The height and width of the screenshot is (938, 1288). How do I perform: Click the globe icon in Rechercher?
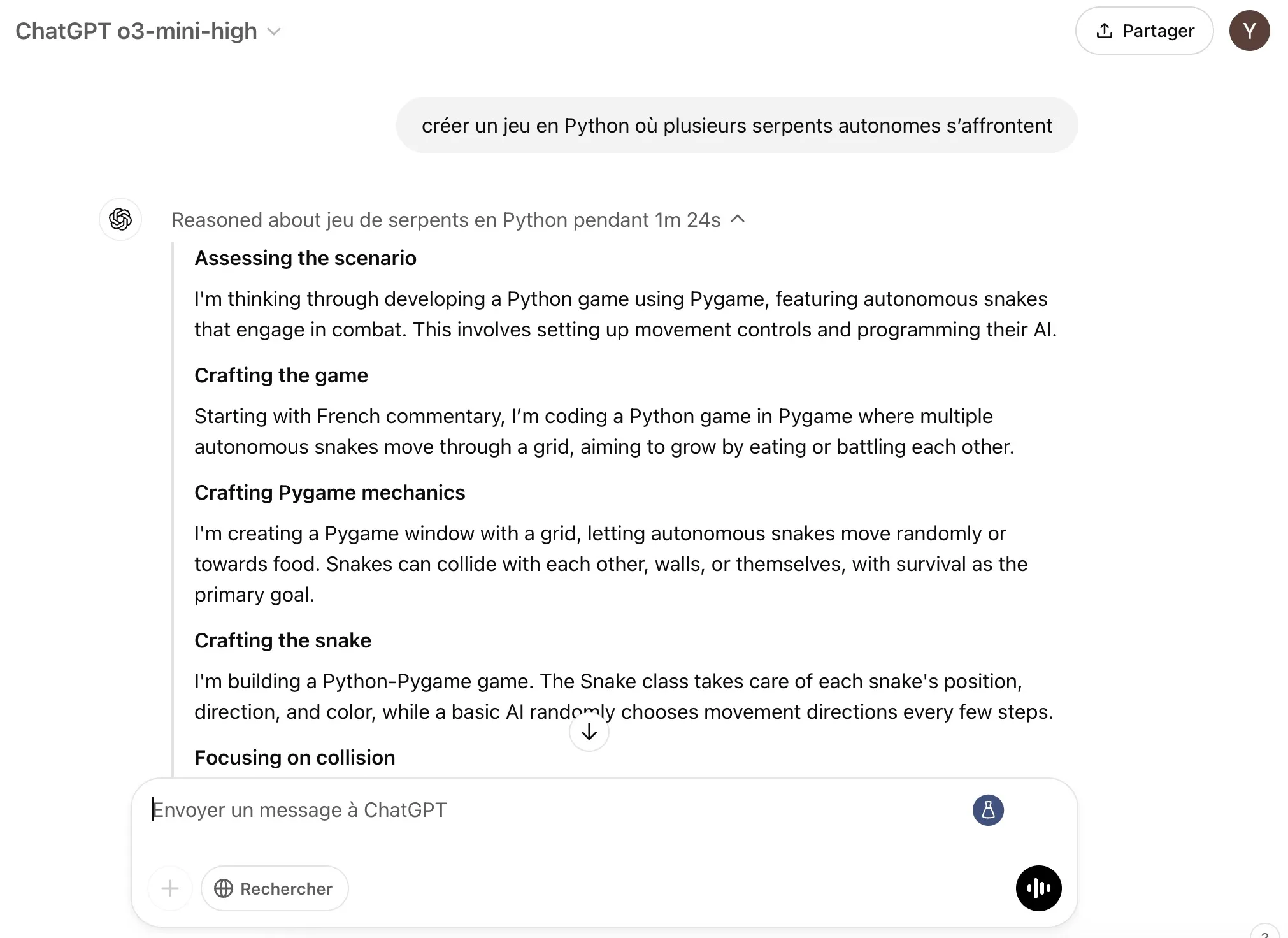[x=224, y=888]
